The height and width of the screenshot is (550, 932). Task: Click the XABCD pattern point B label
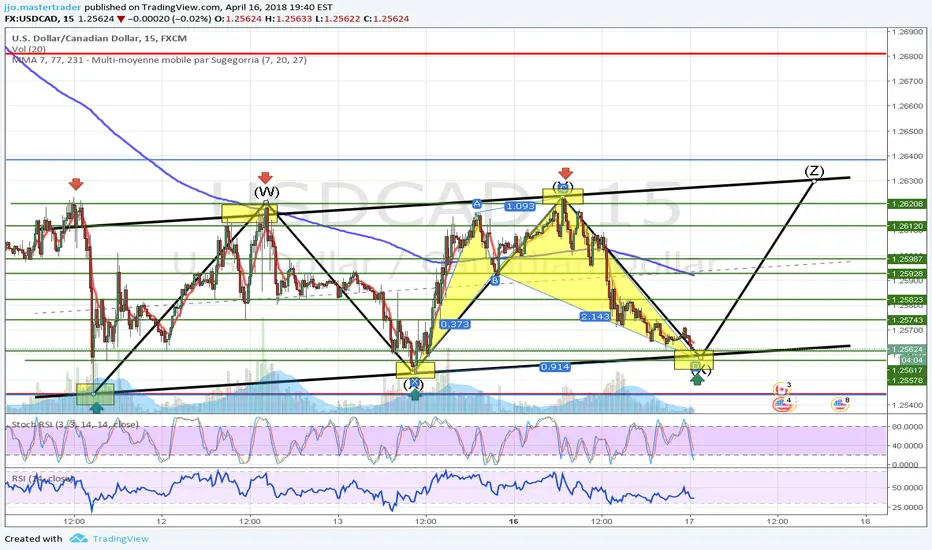click(x=495, y=280)
